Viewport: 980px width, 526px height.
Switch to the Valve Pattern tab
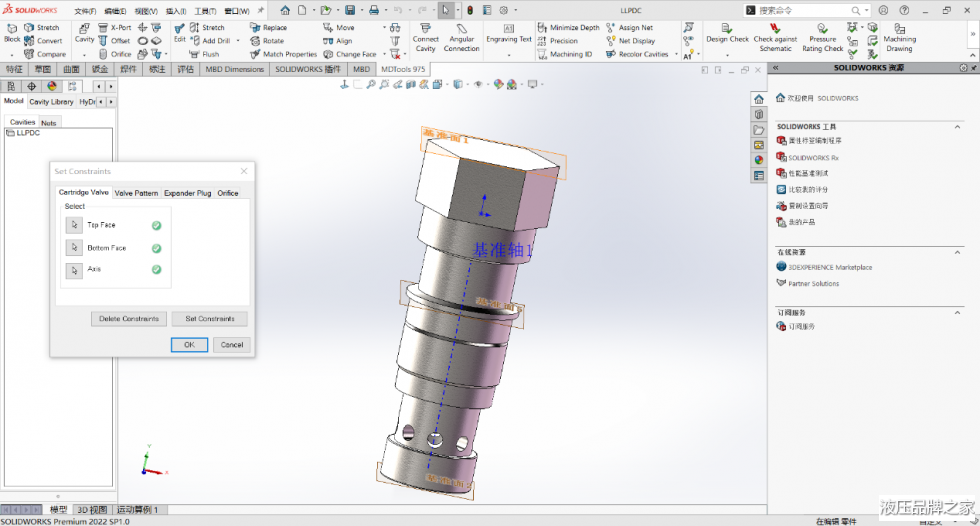click(x=136, y=193)
